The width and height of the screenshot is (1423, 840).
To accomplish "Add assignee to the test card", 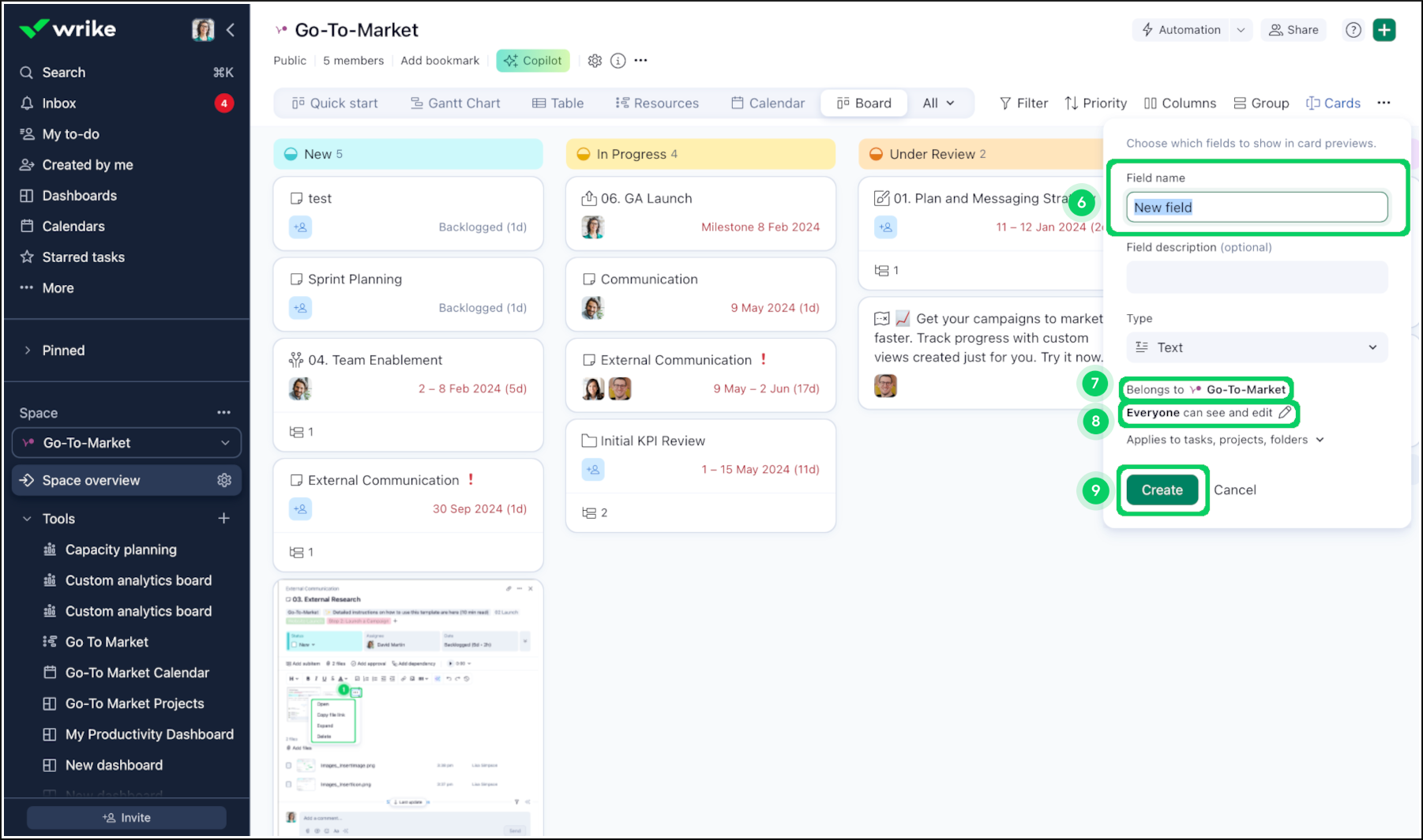I will click(300, 227).
